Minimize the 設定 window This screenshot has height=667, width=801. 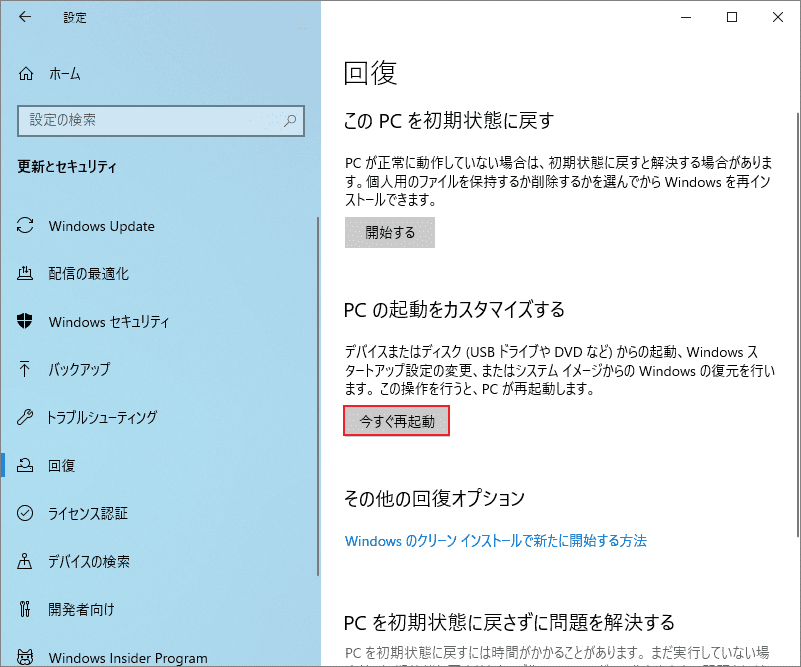tap(686, 17)
